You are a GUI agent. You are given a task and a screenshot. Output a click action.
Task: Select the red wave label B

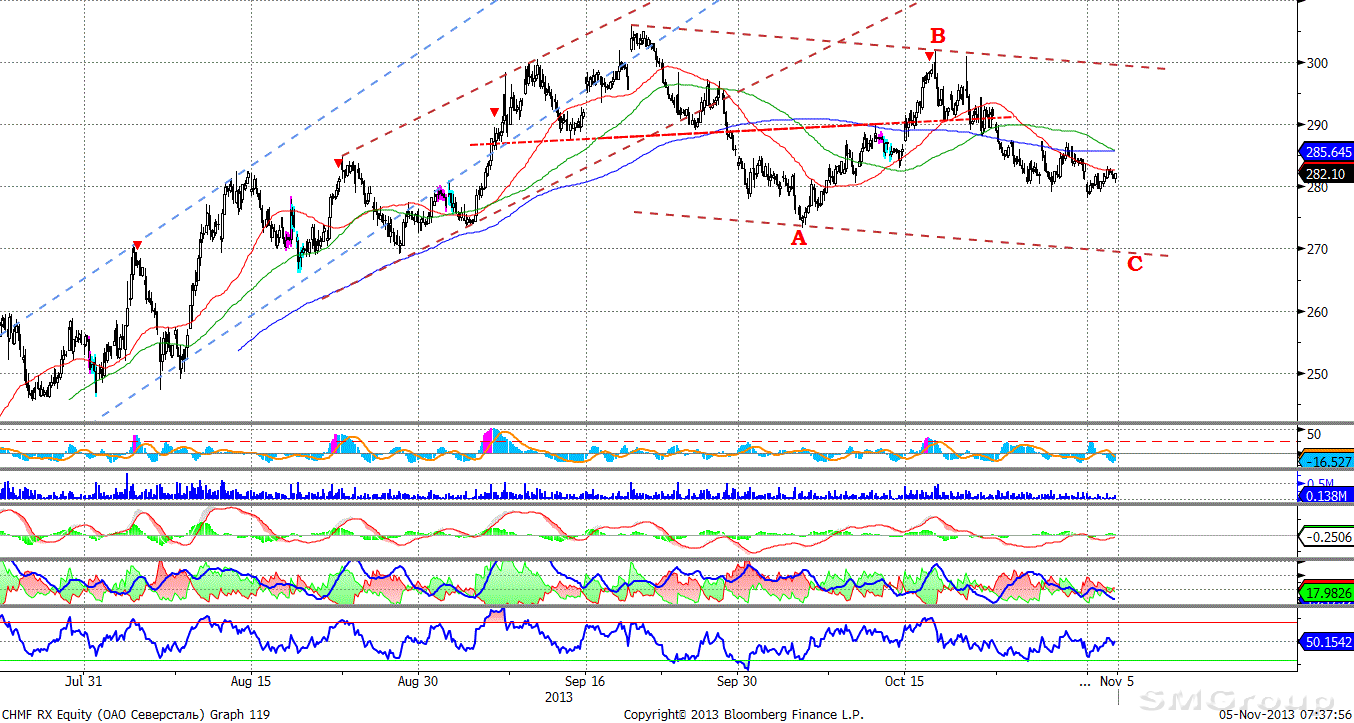(938, 36)
